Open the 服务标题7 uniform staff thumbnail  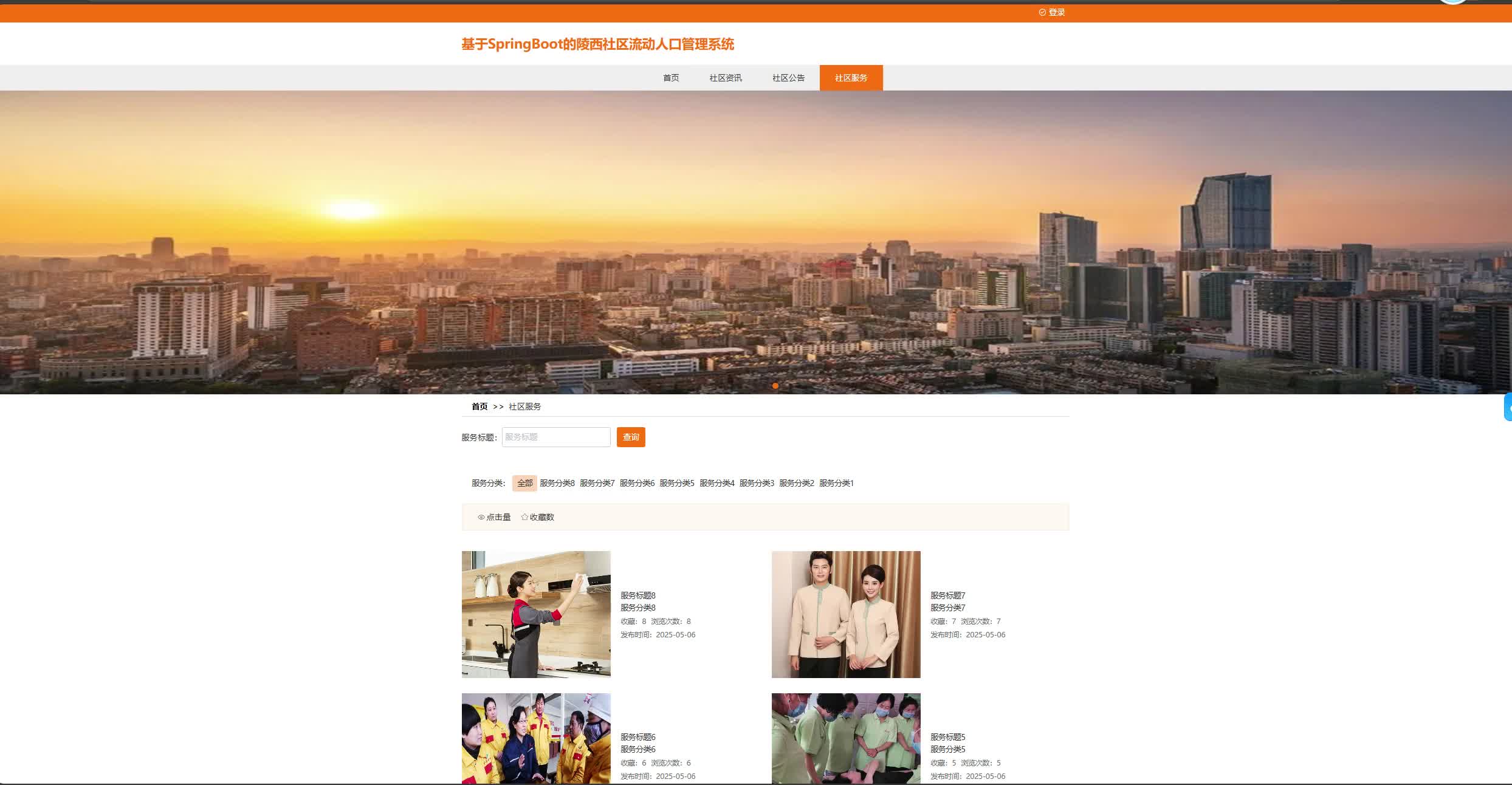846,614
